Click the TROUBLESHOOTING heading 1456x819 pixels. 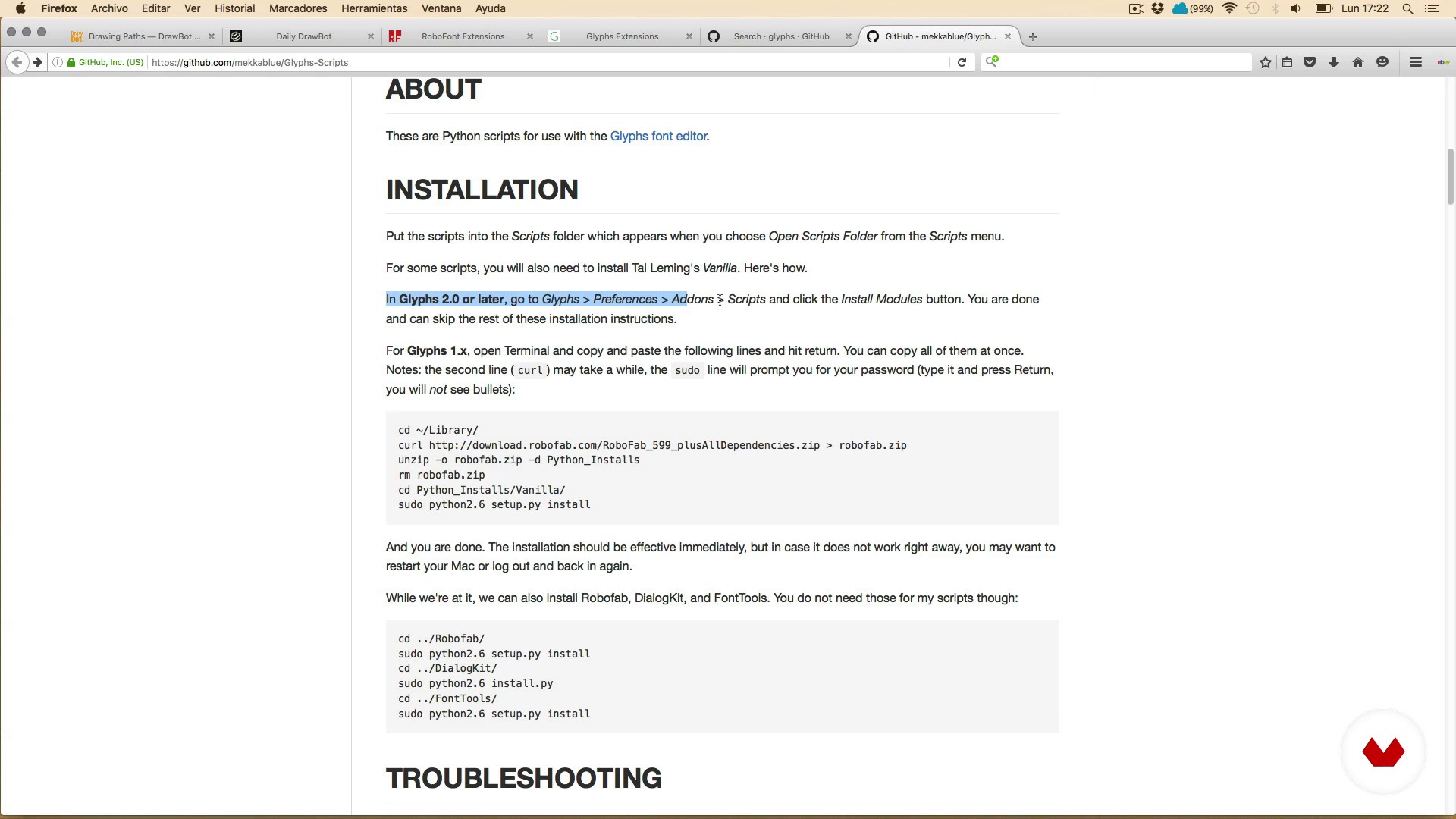click(x=524, y=778)
